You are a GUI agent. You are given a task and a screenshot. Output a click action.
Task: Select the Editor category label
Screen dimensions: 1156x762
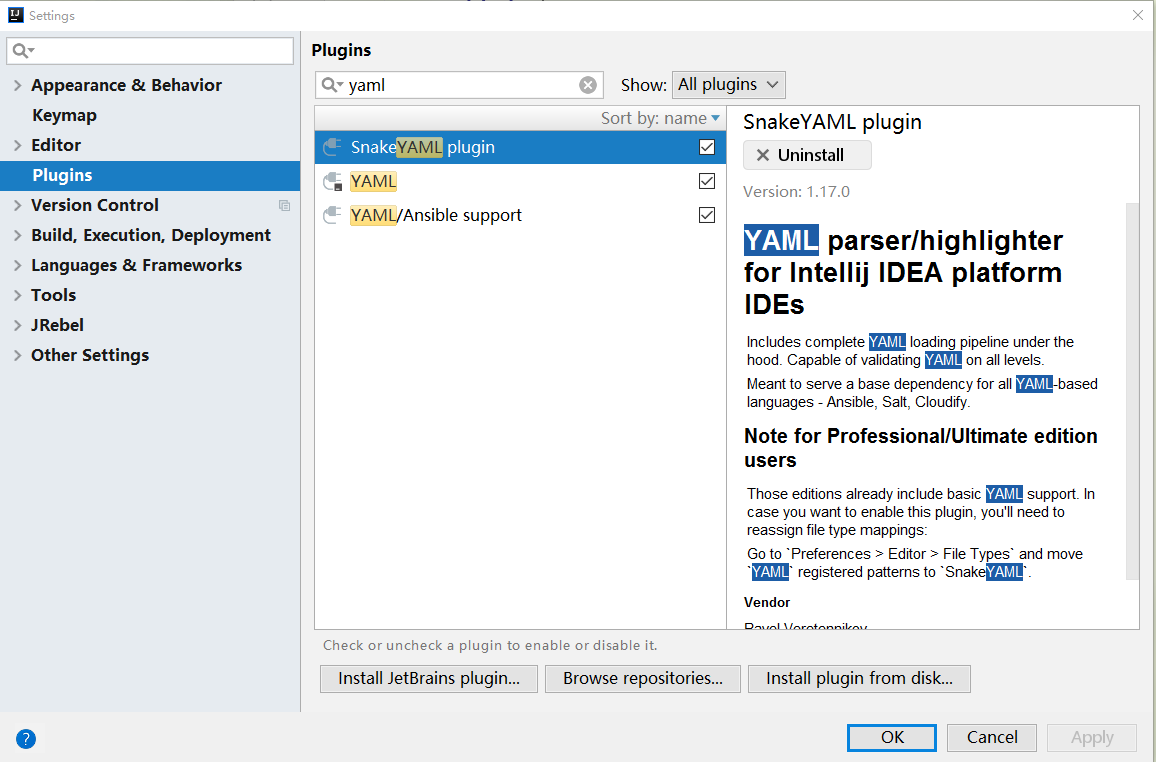point(56,145)
